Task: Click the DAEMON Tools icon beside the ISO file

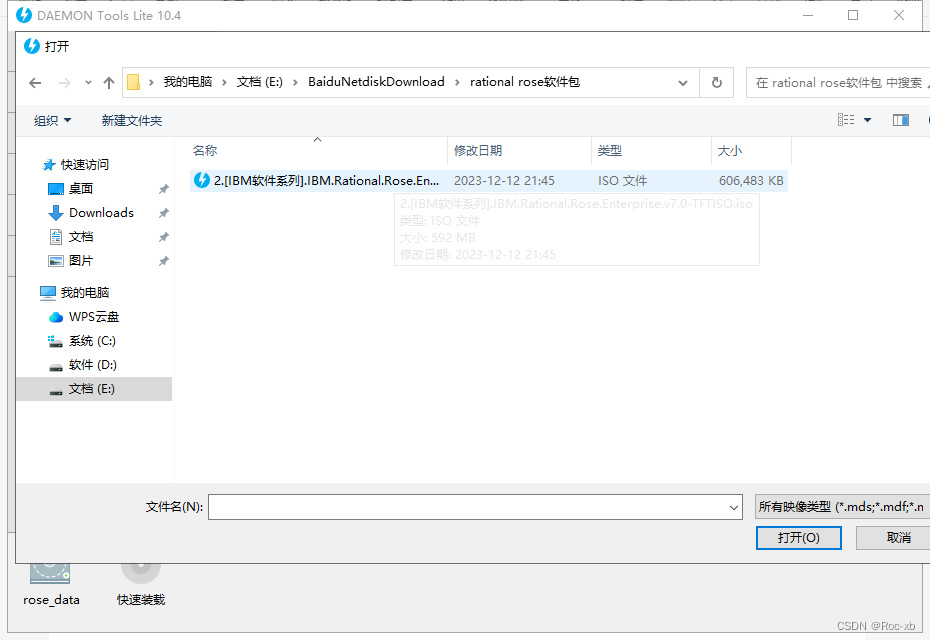Action: [x=202, y=180]
